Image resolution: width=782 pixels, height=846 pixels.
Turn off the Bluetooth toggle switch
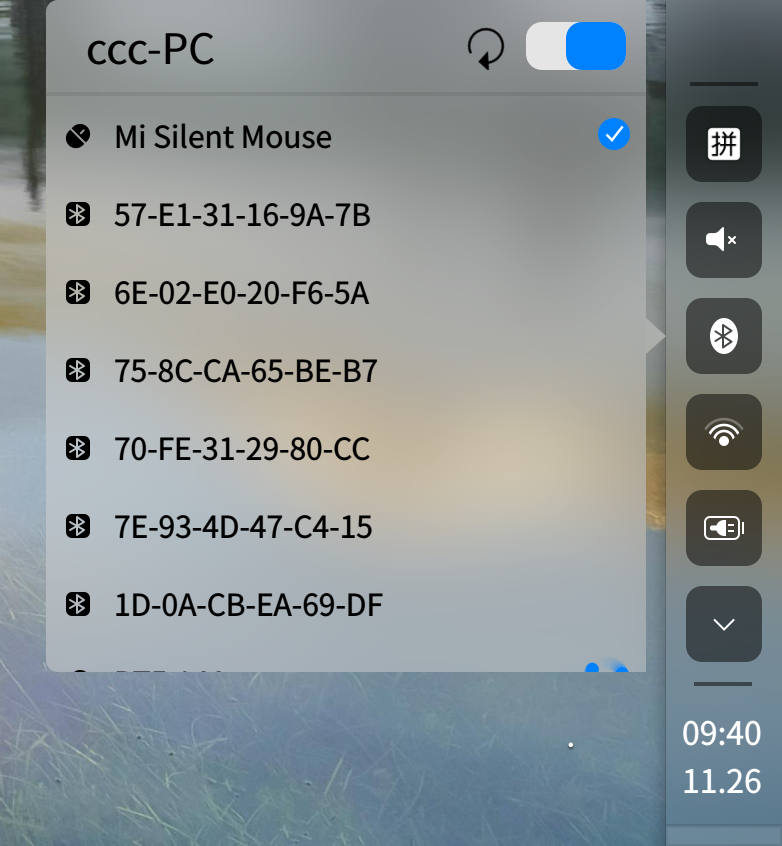576,47
